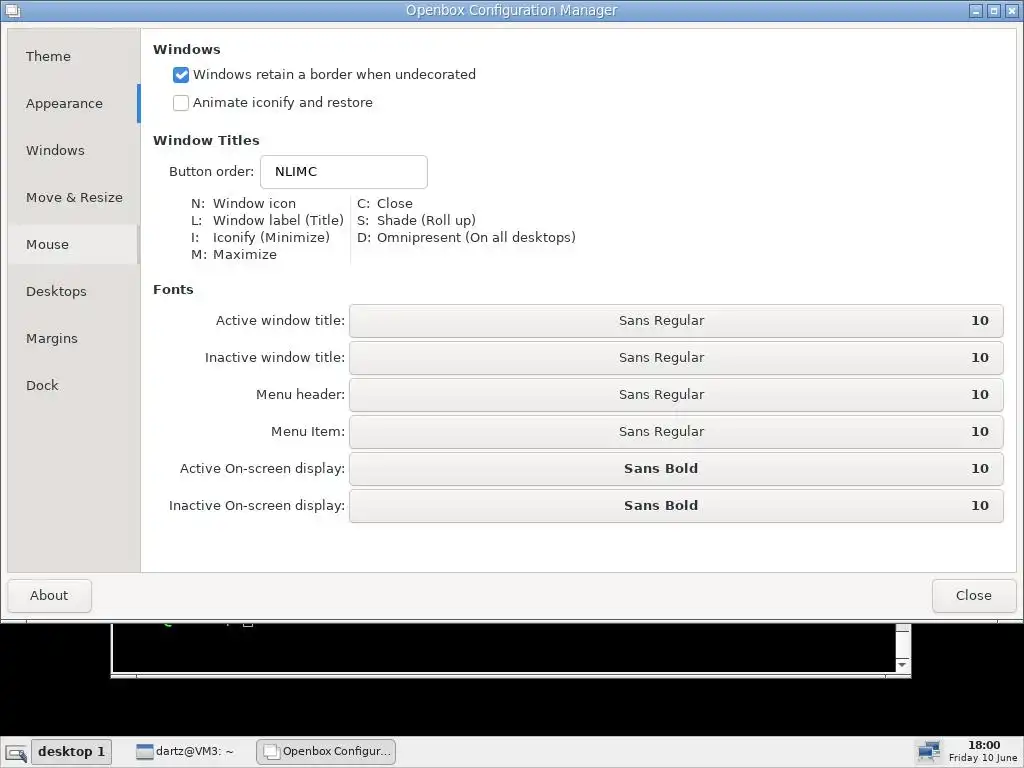Click the Fonts section heading

point(173,289)
